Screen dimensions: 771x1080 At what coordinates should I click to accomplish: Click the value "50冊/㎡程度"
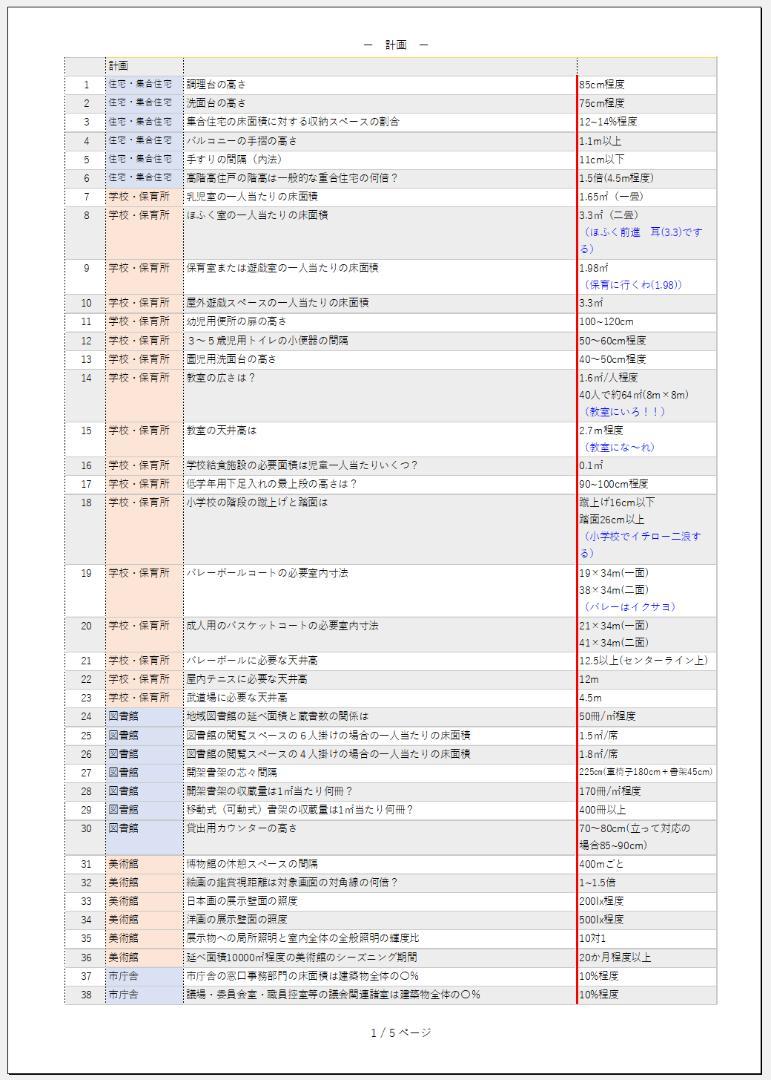click(607, 717)
